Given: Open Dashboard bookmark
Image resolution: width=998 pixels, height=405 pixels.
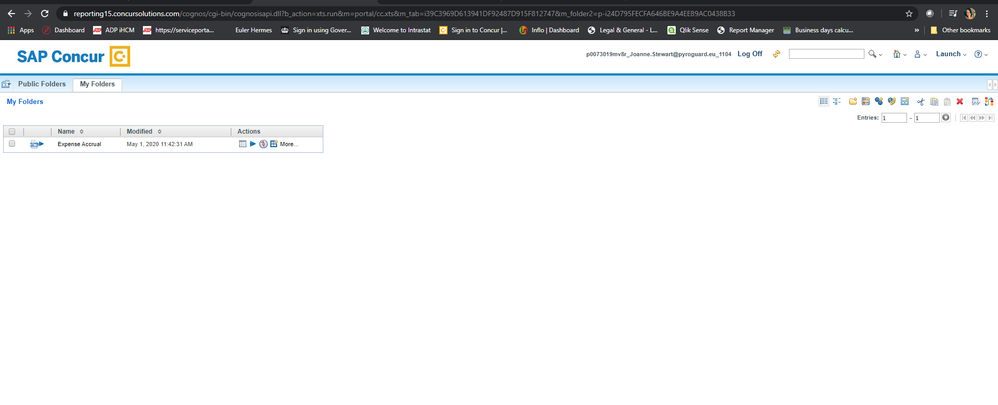Looking at the screenshot, I should coord(63,30).
